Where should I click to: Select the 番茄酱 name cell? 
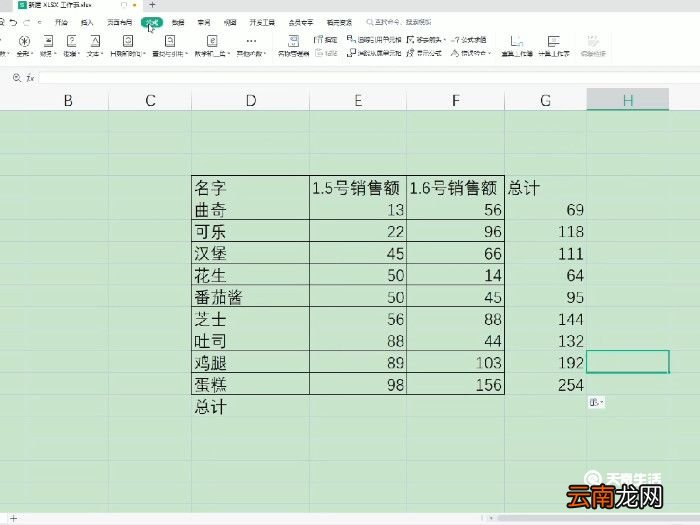pyautogui.click(x=250, y=296)
